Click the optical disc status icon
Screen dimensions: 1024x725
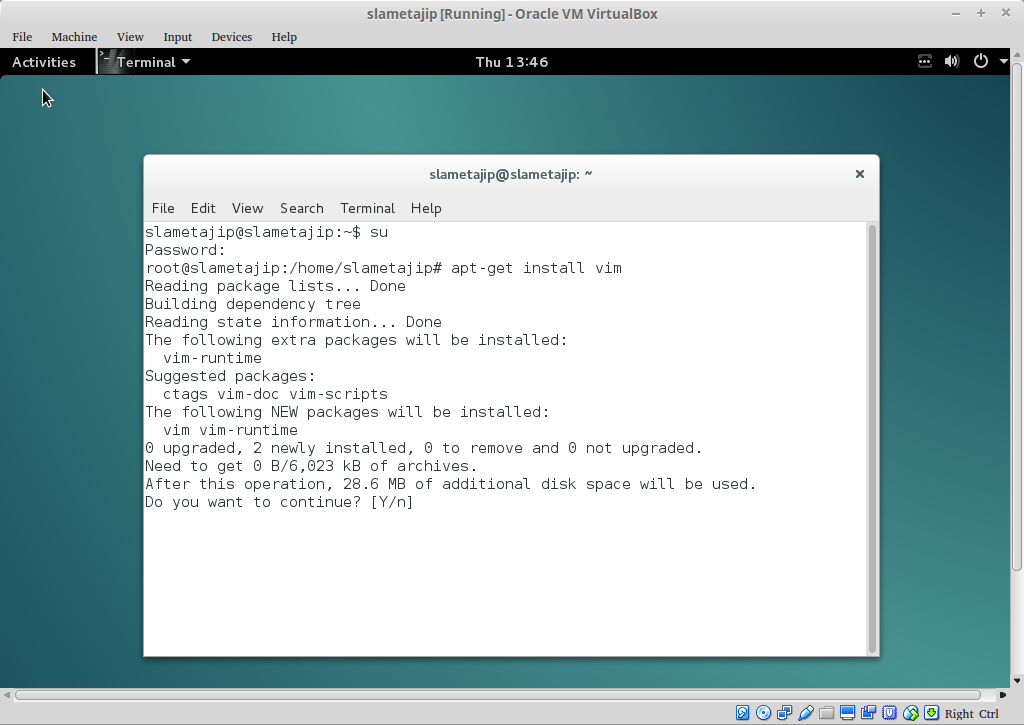pyautogui.click(x=763, y=713)
